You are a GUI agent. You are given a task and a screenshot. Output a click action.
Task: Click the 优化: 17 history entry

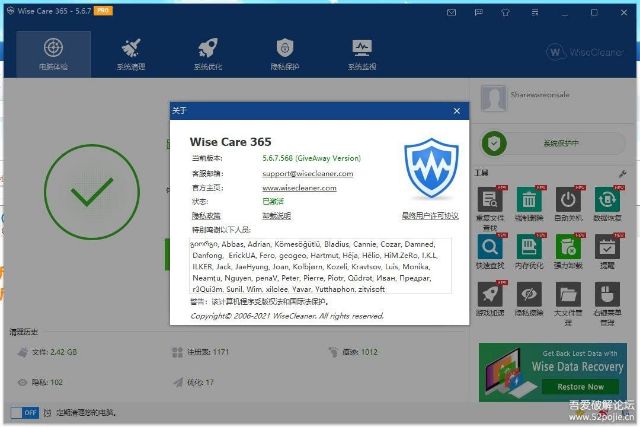(193, 383)
